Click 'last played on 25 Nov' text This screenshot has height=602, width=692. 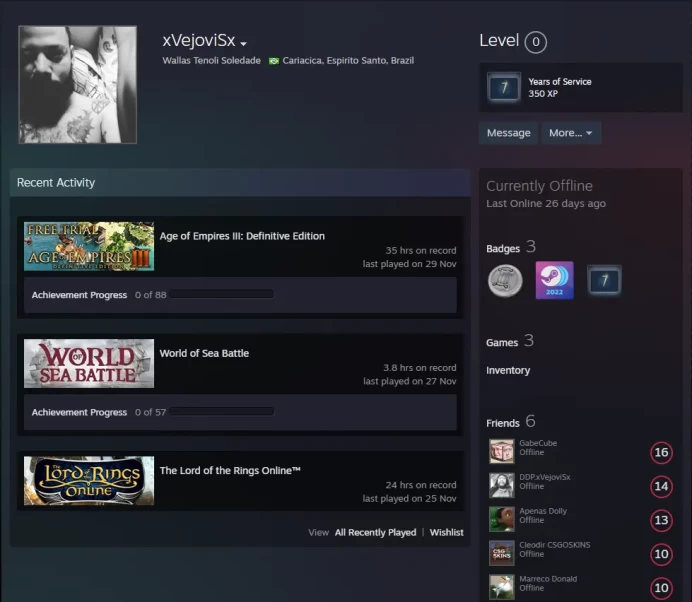tap(410, 499)
